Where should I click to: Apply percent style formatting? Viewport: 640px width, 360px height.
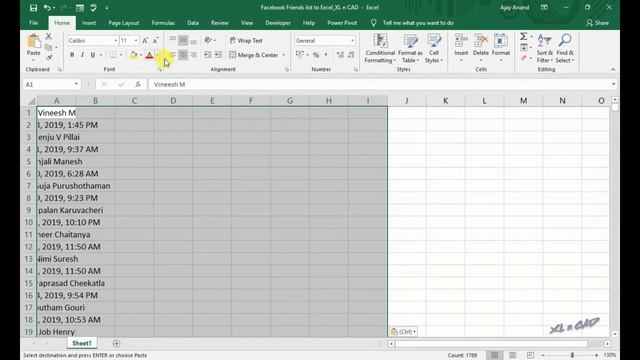(x=316, y=55)
